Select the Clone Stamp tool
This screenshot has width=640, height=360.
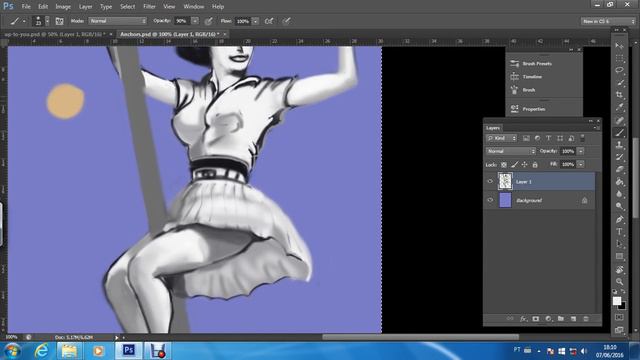(x=619, y=144)
